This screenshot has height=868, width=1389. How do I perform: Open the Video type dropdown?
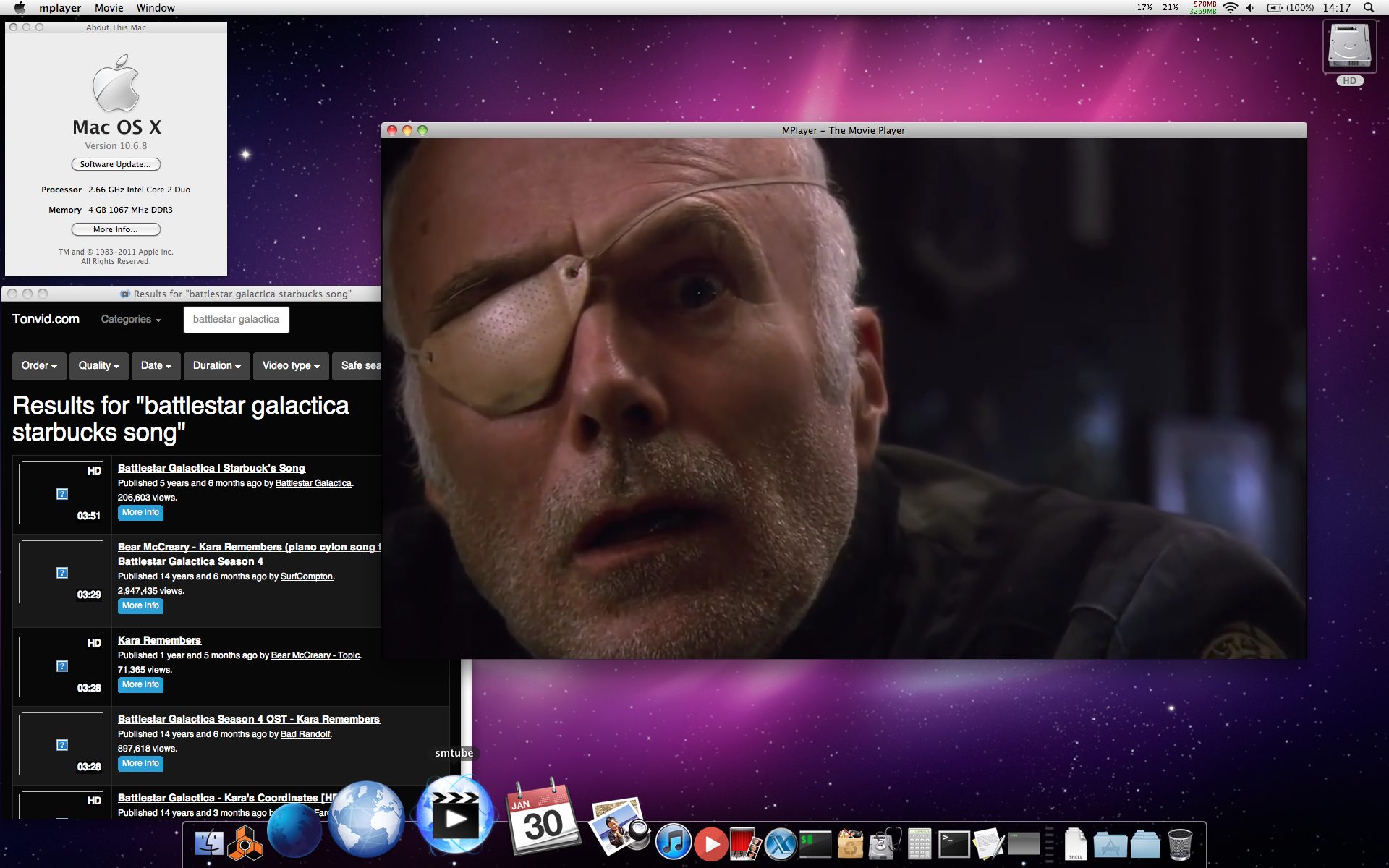pos(290,366)
